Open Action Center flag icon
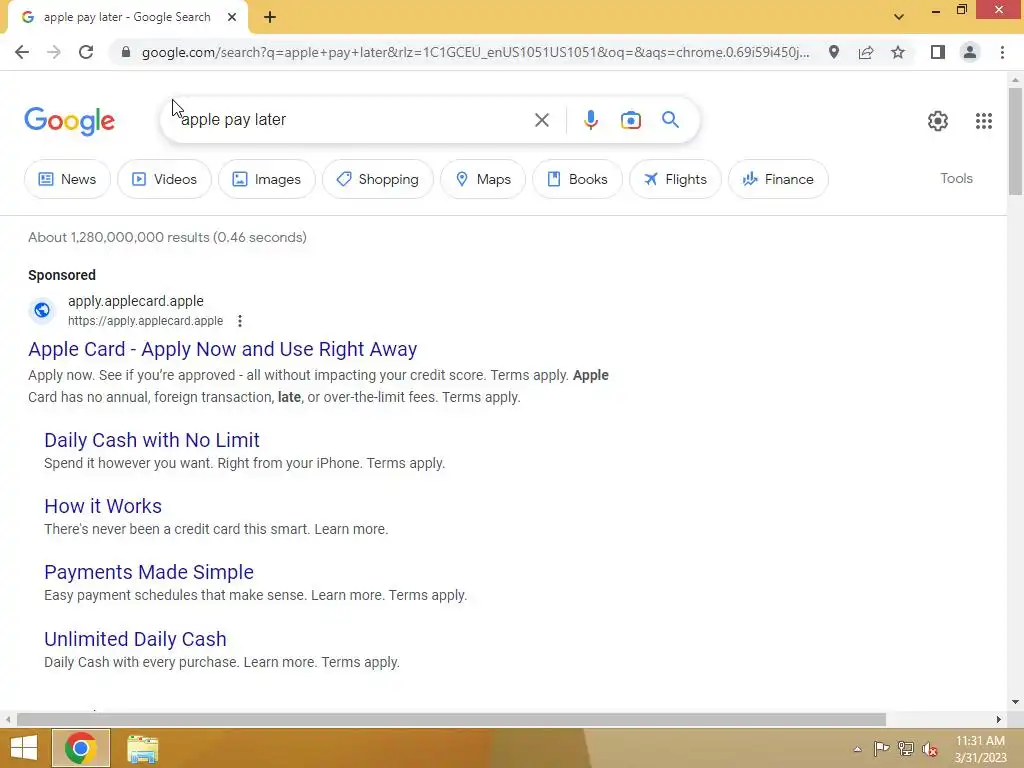 pos(881,748)
